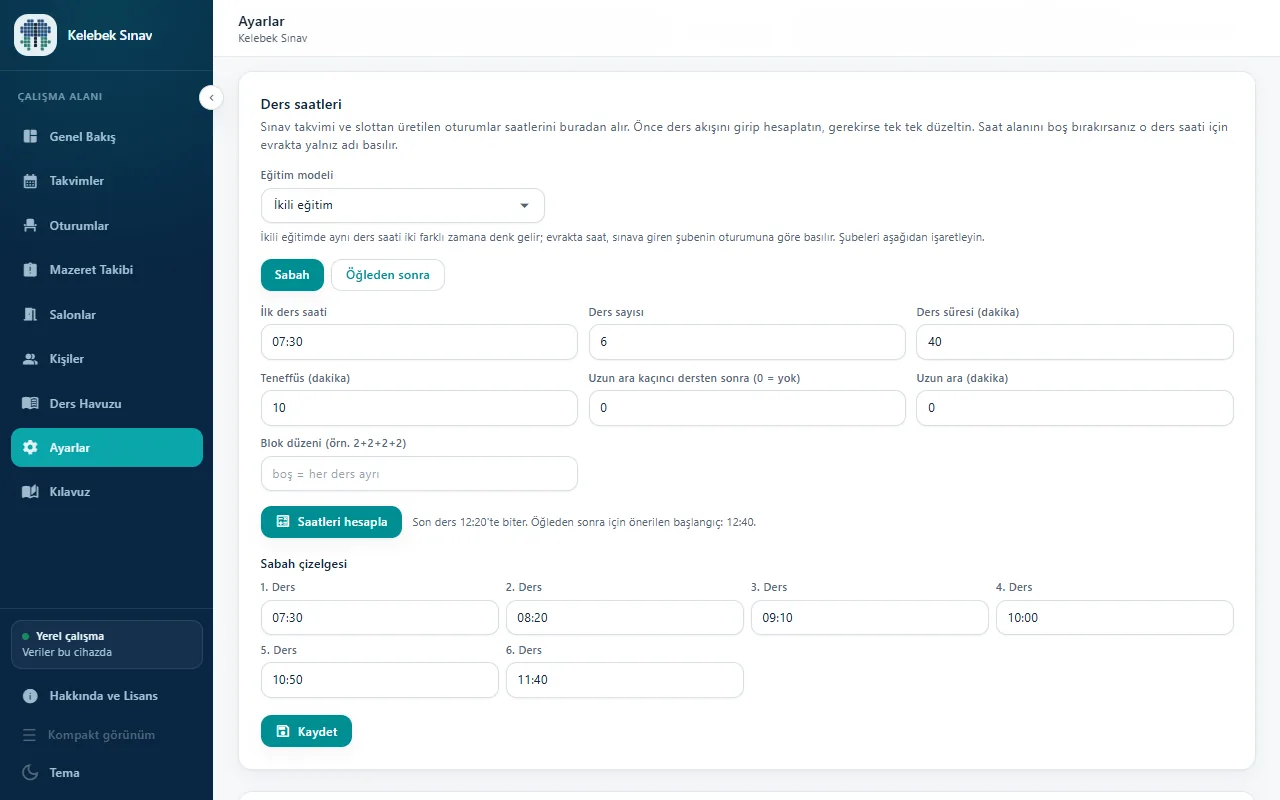The height and width of the screenshot is (800, 1280).
Task: Click the Mazeret Takibi clipboard icon
Action: [x=30, y=270]
